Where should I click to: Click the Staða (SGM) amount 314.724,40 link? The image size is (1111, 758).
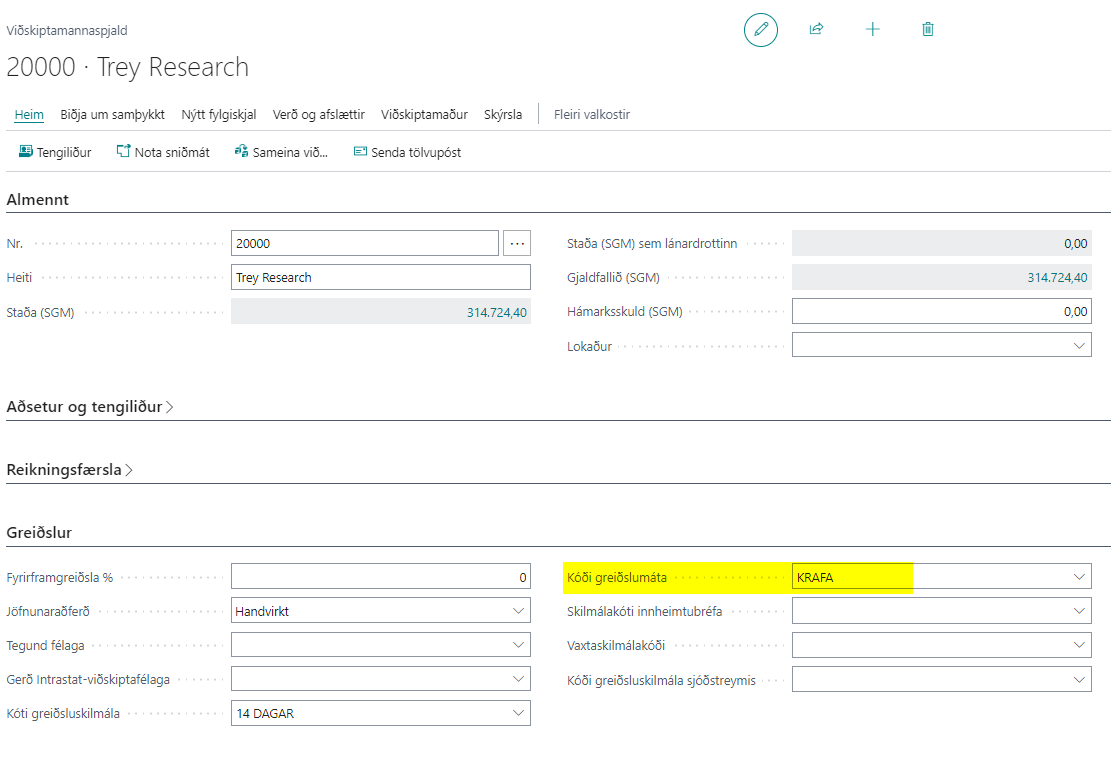tap(497, 312)
